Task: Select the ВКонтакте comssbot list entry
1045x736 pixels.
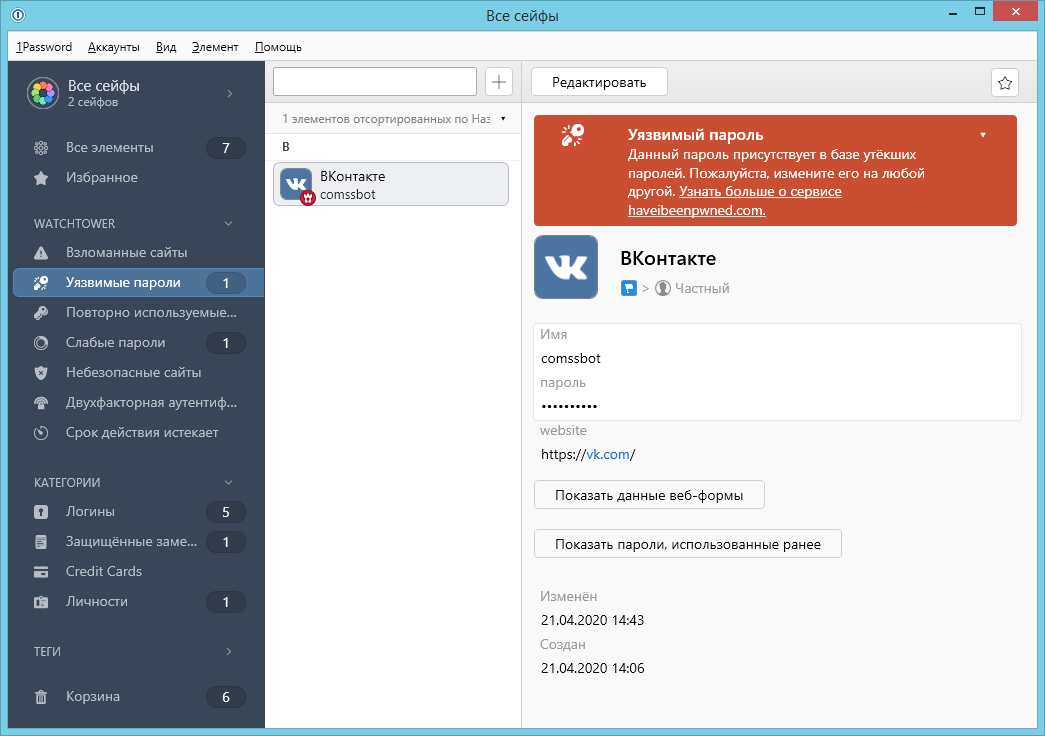Action: tap(391, 184)
